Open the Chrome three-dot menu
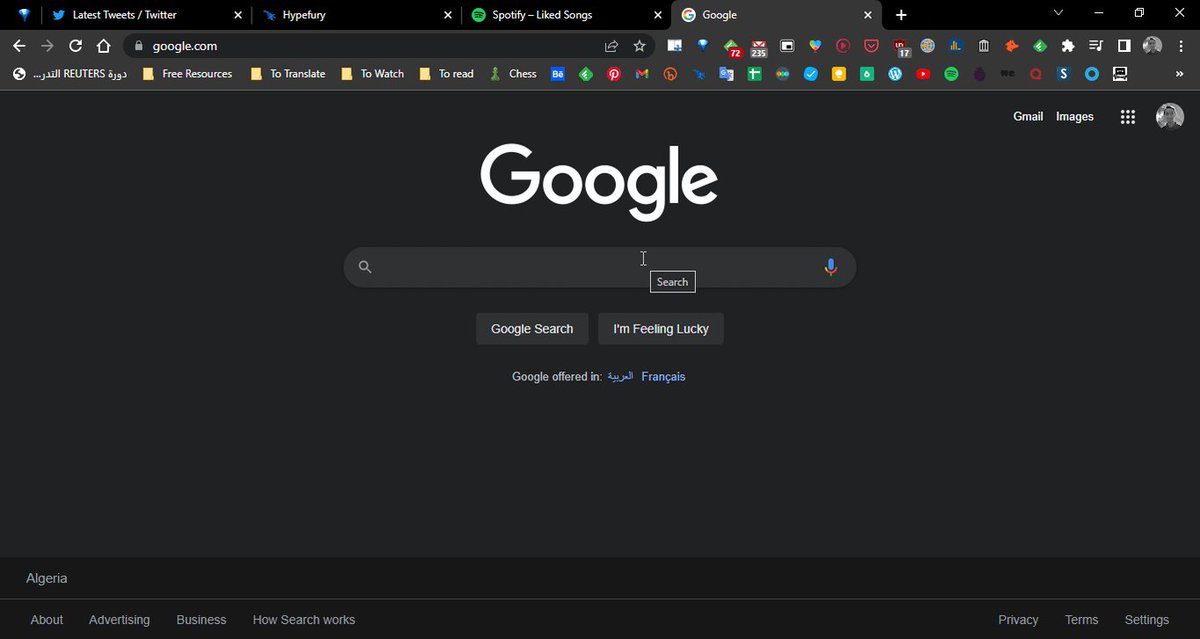The height and width of the screenshot is (639, 1200). (x=1180, y=46)
